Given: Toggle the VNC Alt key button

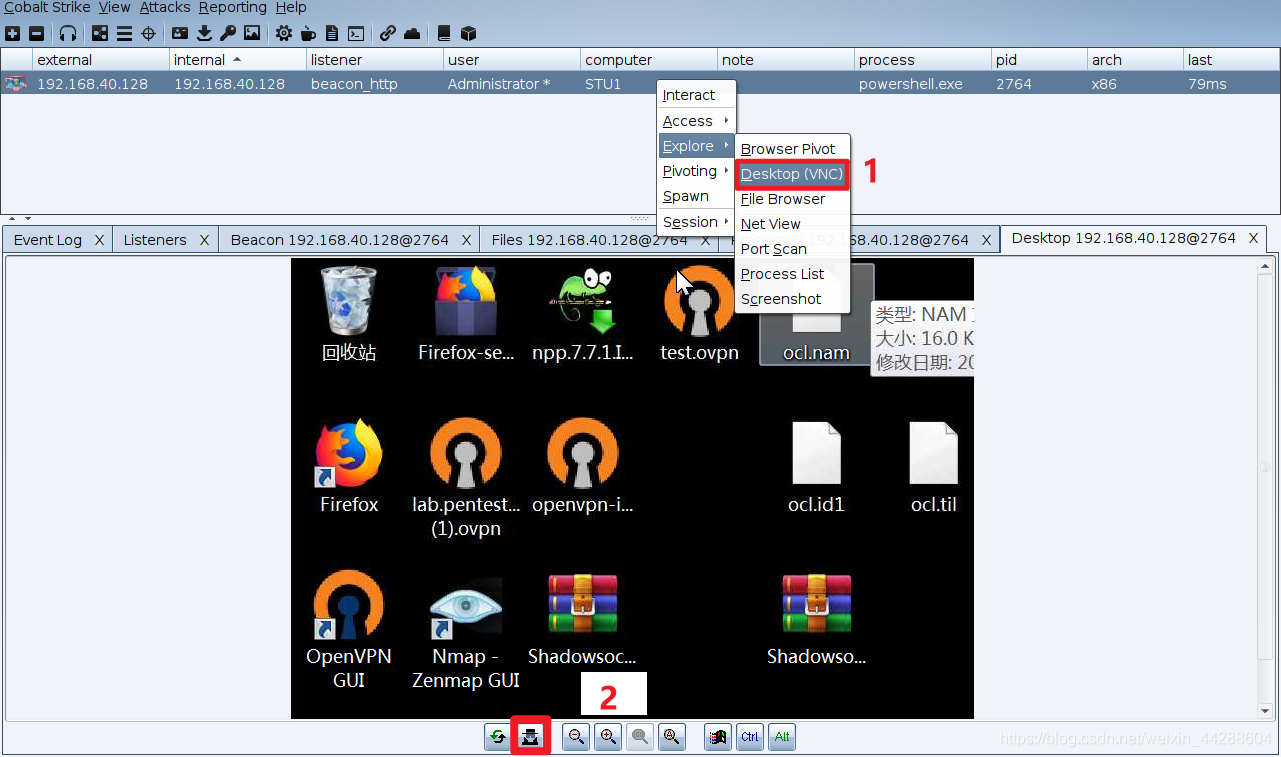Looking at the screenshot, I should click(x=782, y=737).
